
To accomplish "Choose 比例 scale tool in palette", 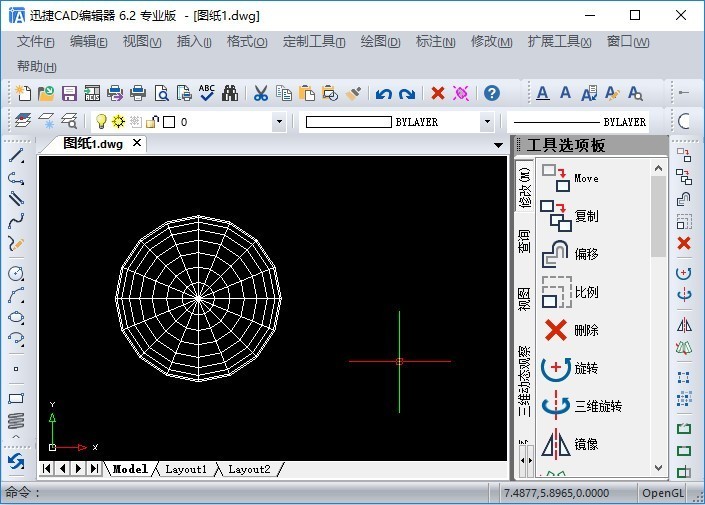I will click(x=570, y=292).
